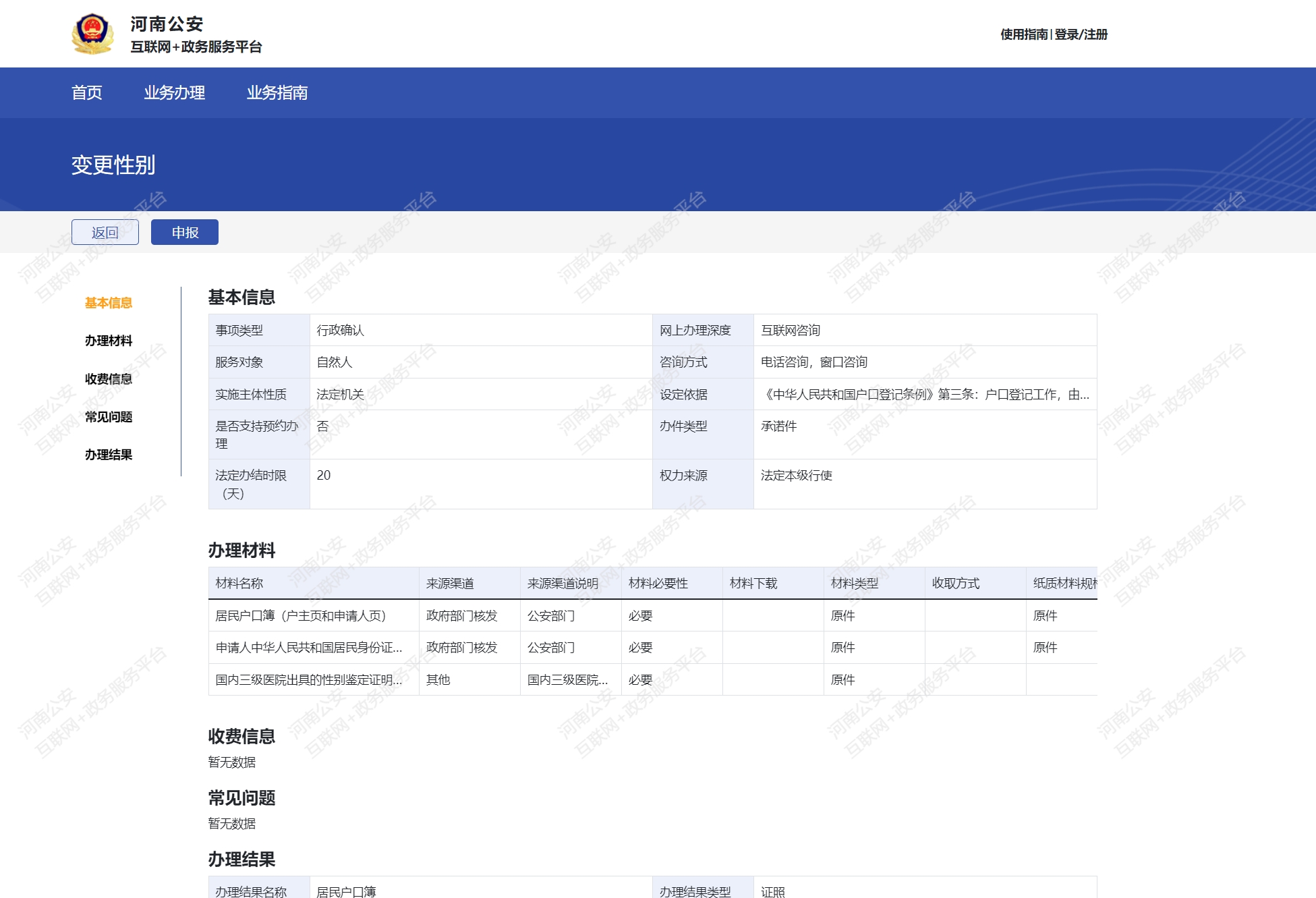Click the 国内三级医院出具的性别鉴定证明 material row
This screenshot has height=898, width=1316.
(308, 680)
